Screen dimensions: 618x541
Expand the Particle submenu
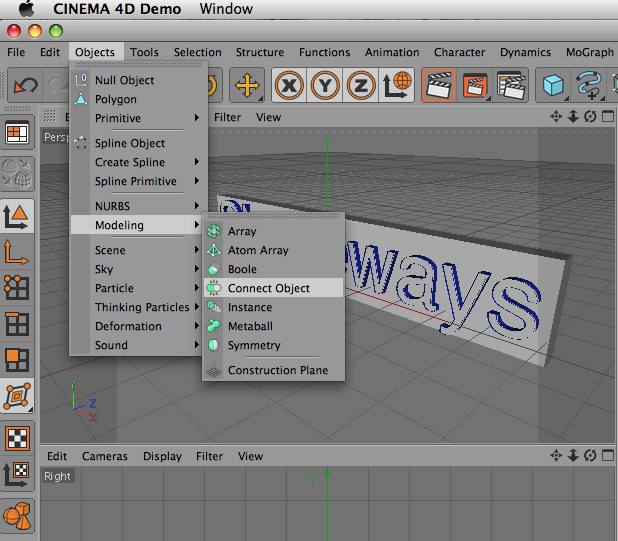tap(138, 288)
